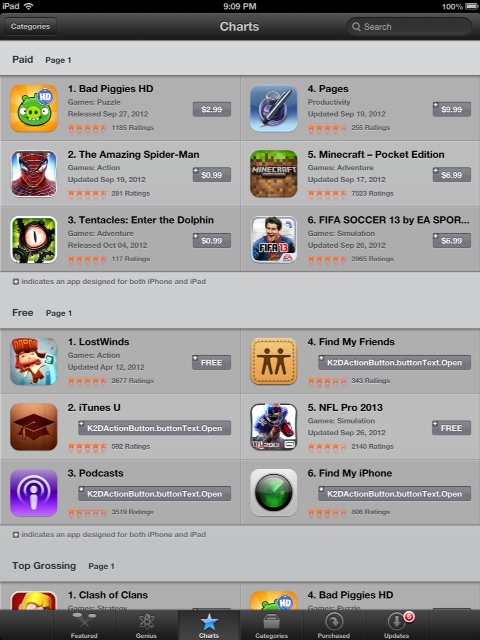Open Updates tab with badge

(396, 625)
